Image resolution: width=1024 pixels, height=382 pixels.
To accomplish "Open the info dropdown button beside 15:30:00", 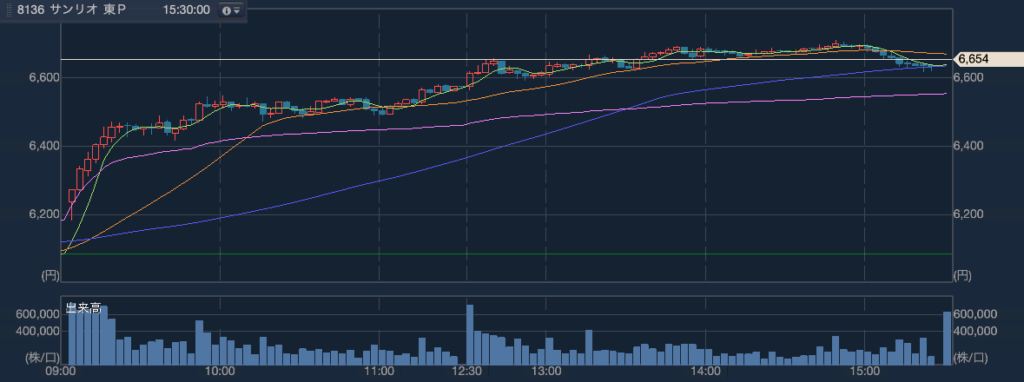I will 230,10.
